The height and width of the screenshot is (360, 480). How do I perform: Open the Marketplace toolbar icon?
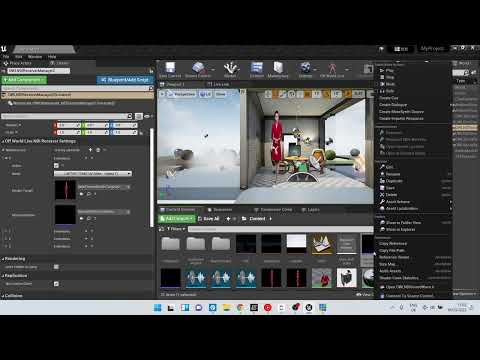(x=278, y=68)
